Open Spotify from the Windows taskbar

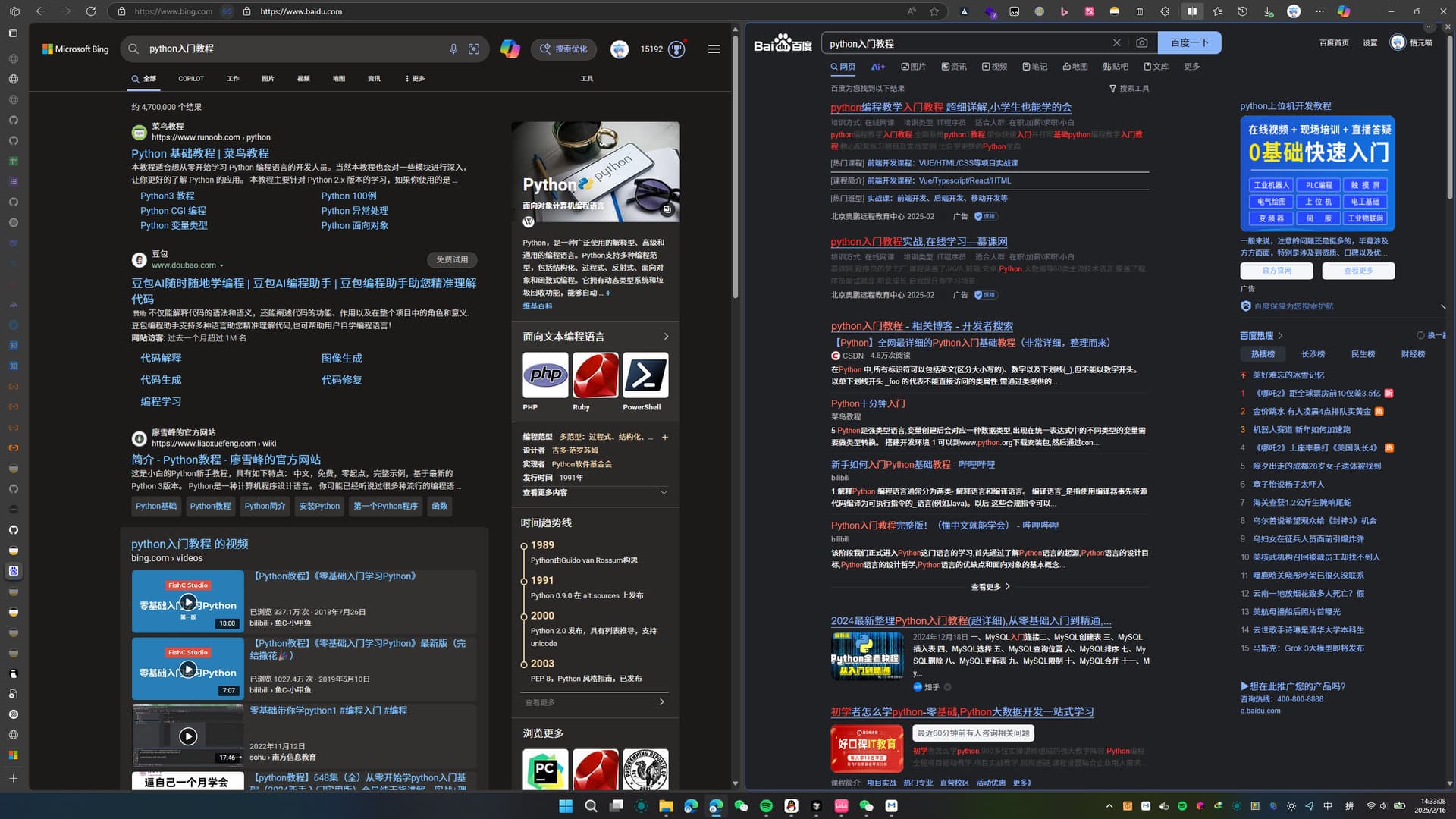pyautogui.click(x=766, y=806)
